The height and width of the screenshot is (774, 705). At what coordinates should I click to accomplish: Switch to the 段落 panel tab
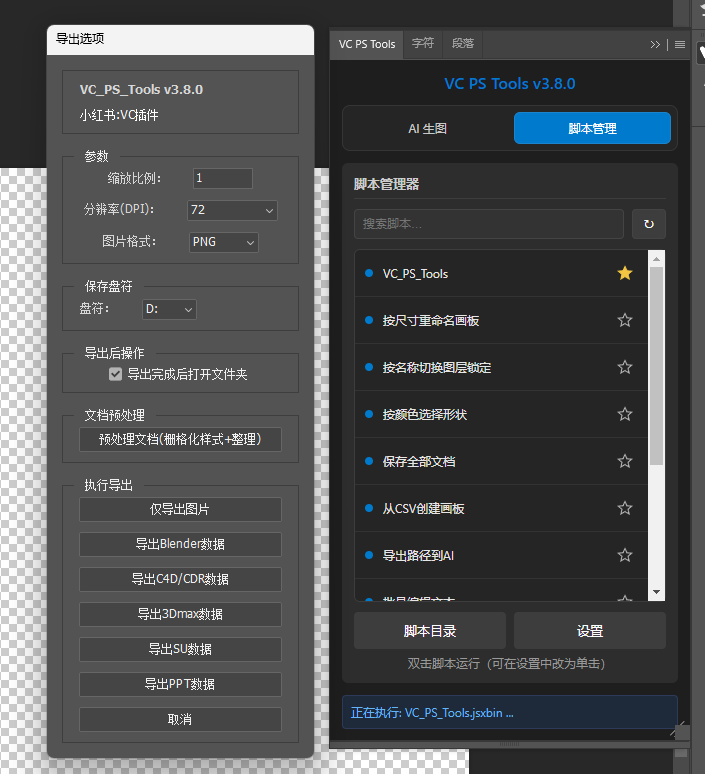click(463, 43)
